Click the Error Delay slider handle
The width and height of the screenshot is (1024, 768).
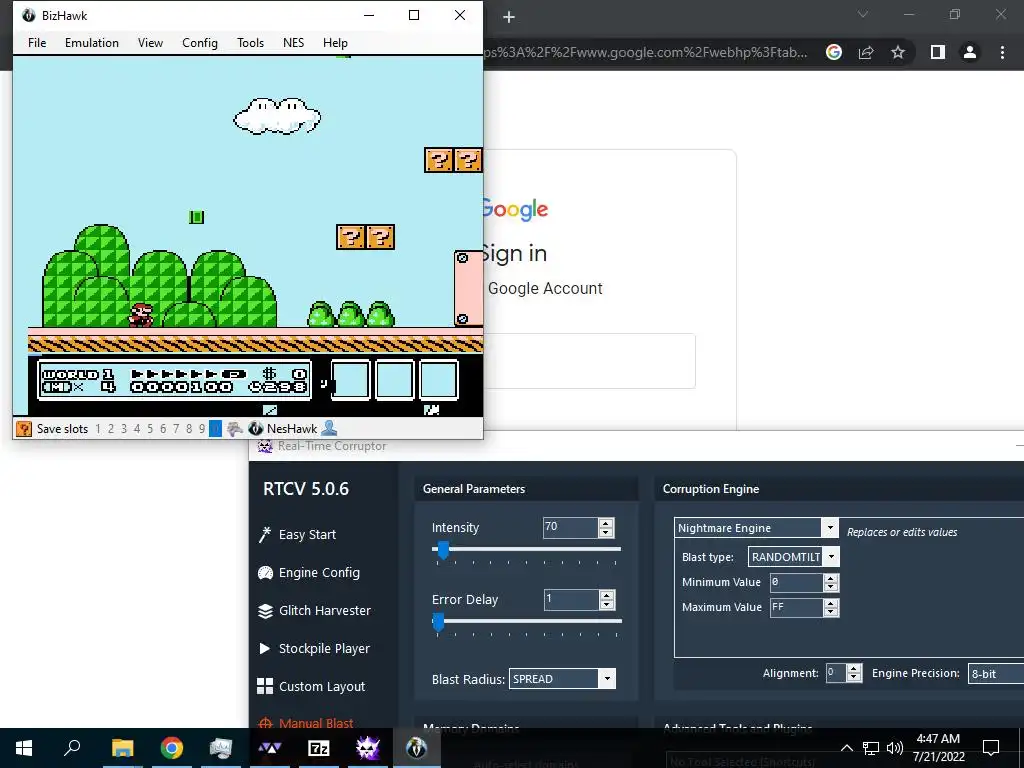pyautogui.click(x=439, y=622)
